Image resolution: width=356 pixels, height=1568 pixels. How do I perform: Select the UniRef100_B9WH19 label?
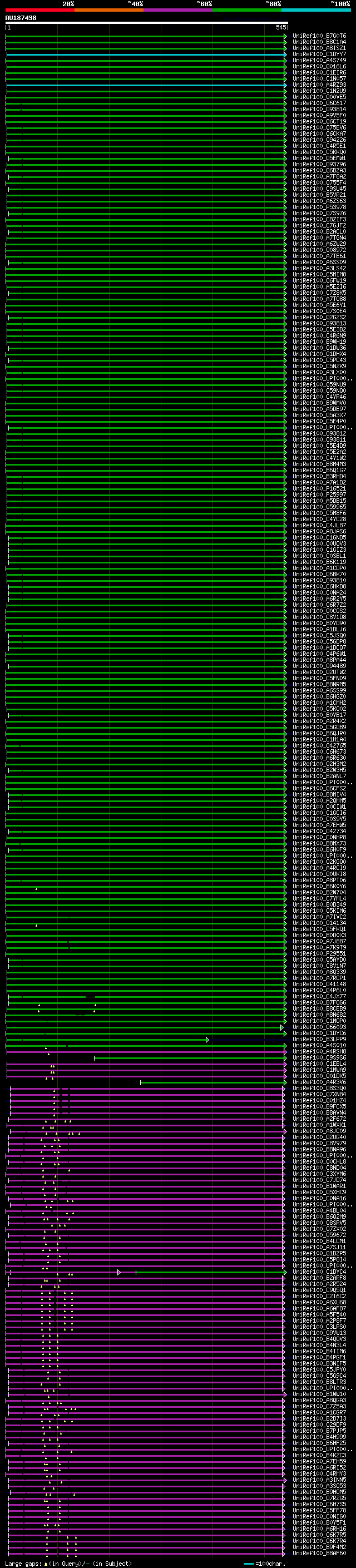point(319,342)
